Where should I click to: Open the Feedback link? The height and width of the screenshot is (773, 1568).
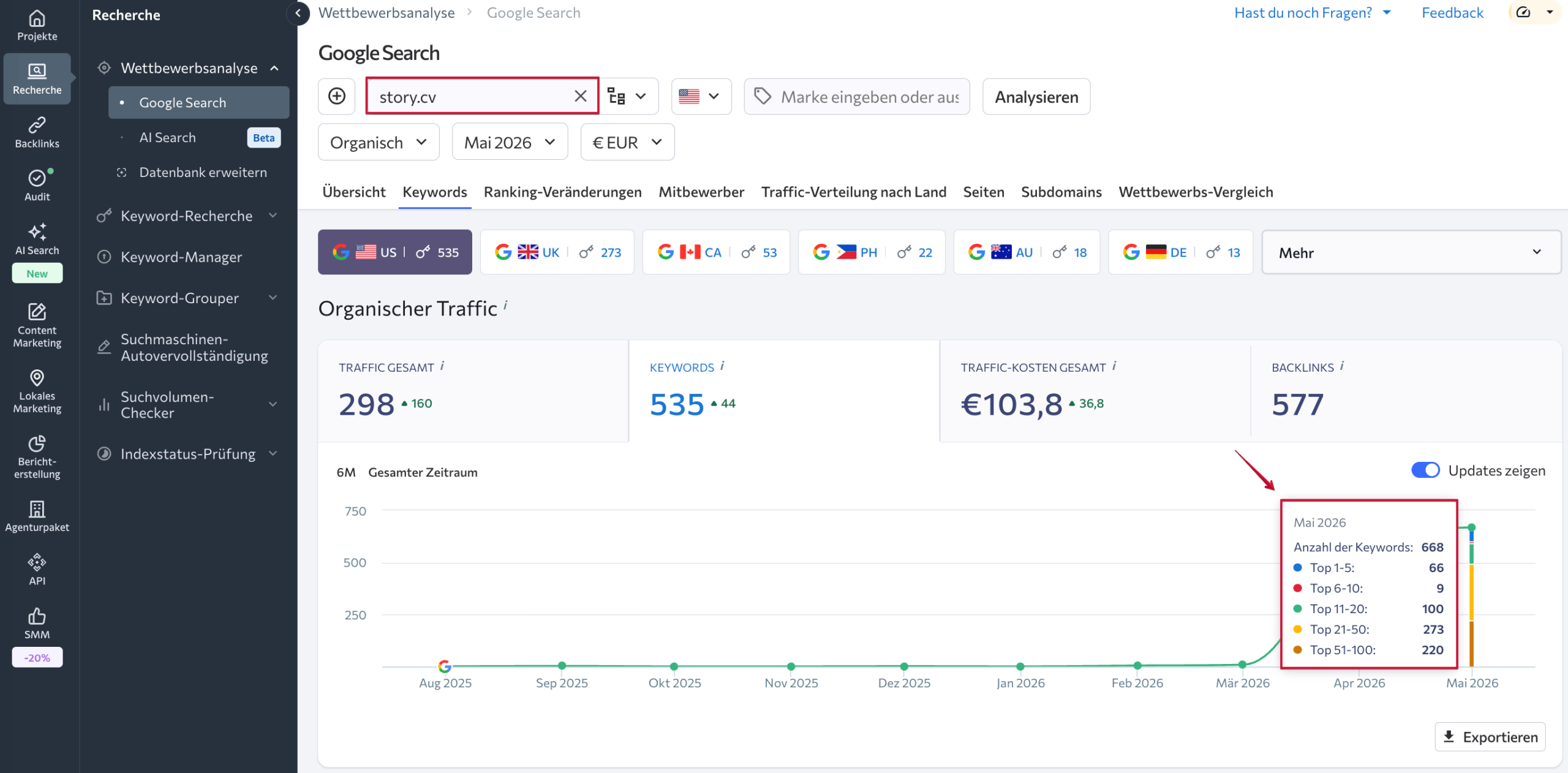(x=1452, y=13)
